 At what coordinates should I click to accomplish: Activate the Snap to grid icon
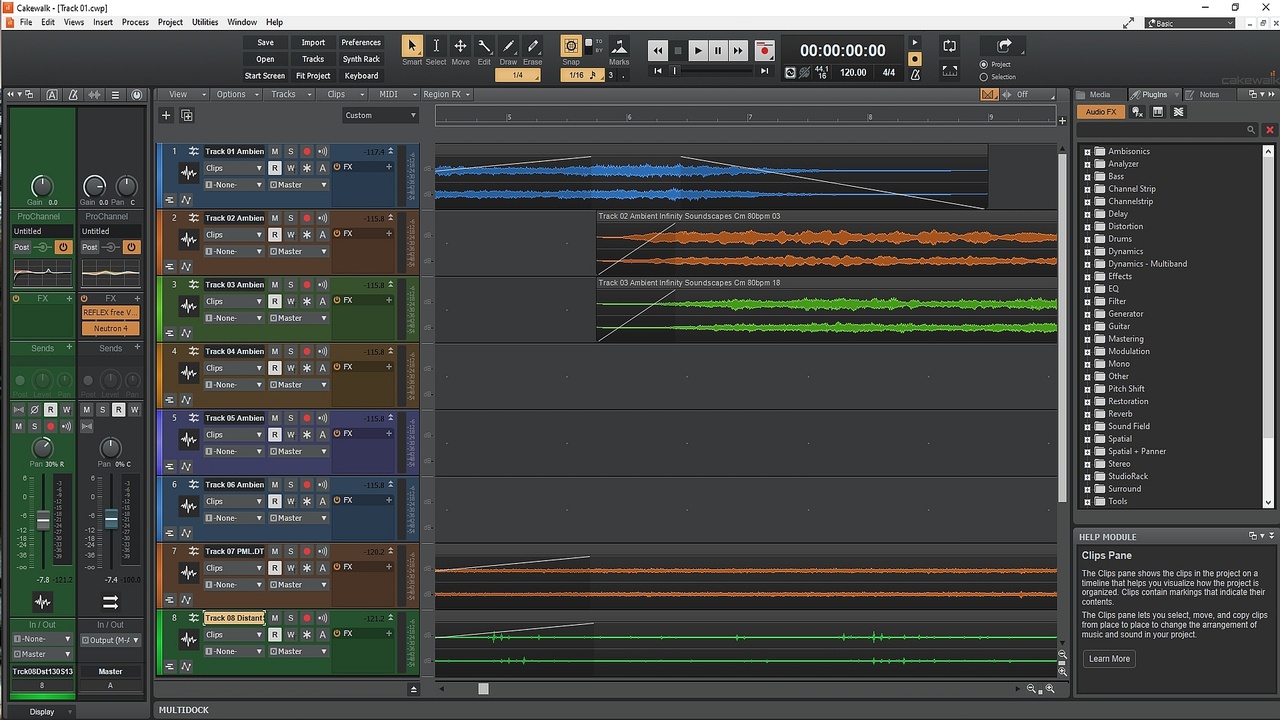(570, 46)
